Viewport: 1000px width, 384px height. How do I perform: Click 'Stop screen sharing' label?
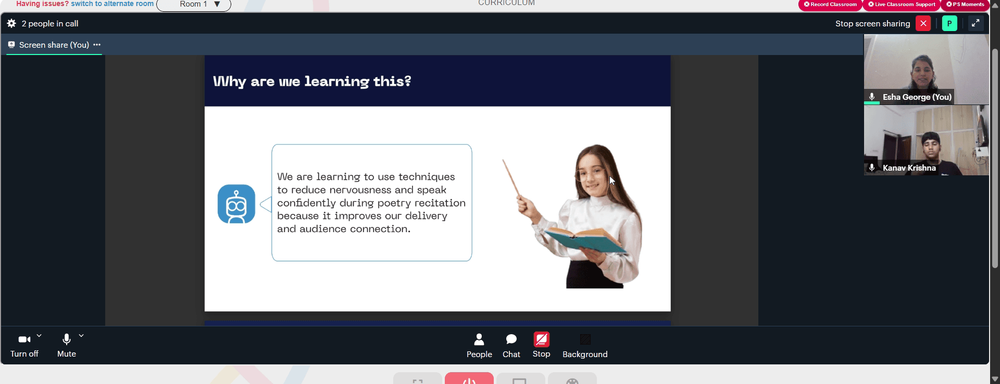pos(872,24)
